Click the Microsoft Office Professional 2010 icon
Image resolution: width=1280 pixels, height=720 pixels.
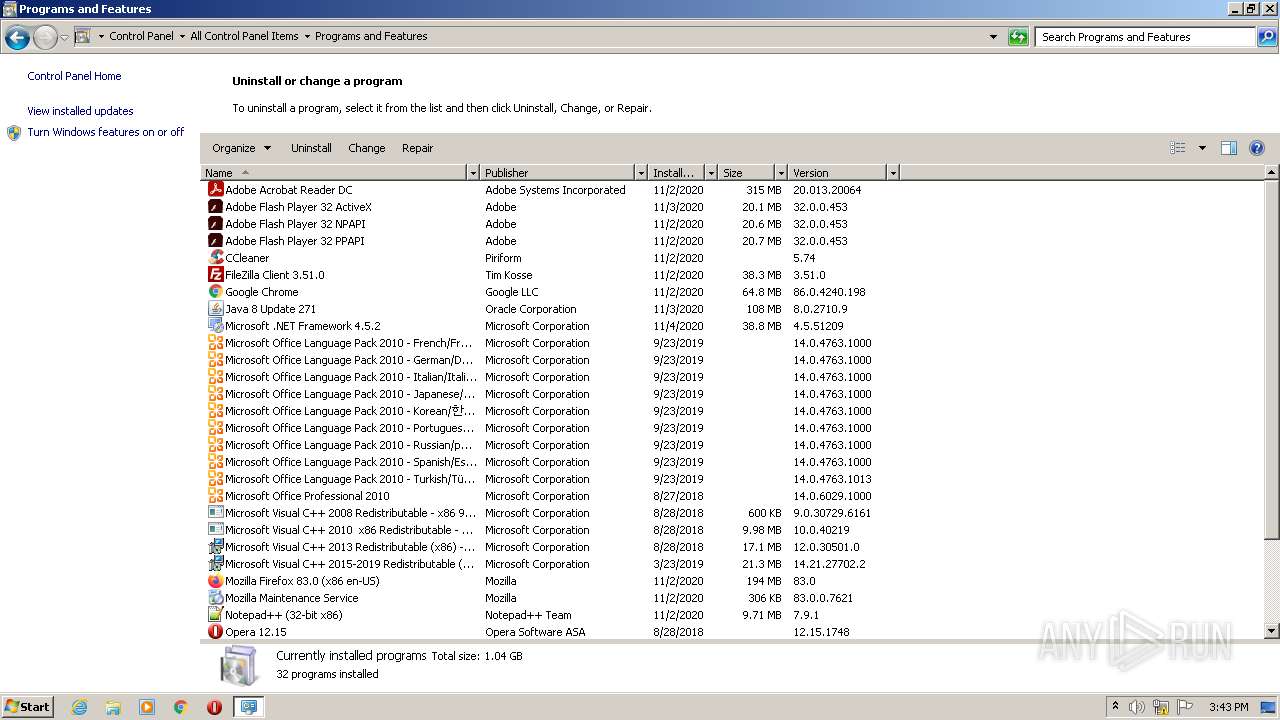(215, 495)
